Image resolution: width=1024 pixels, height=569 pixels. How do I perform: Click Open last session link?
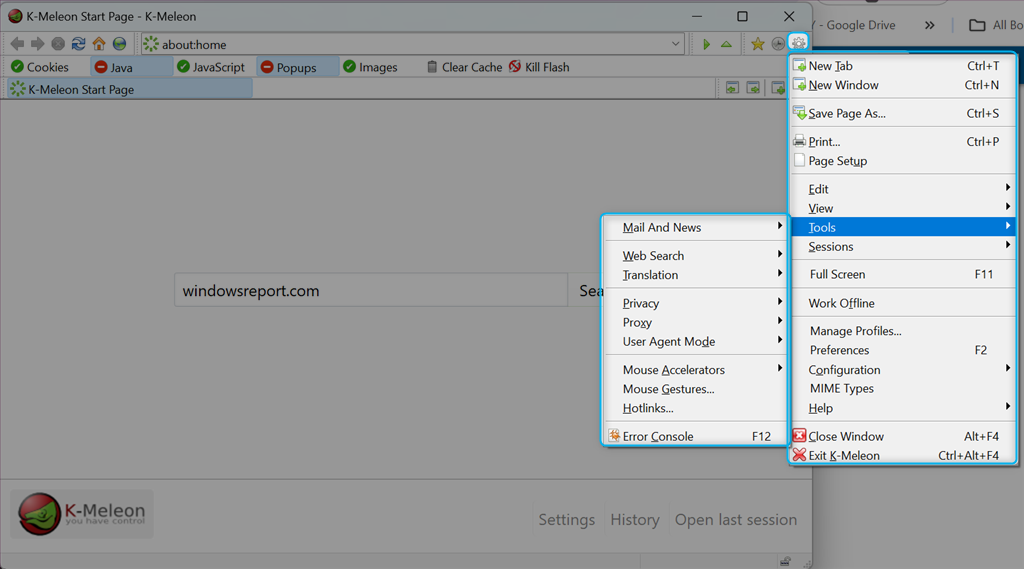[x=736, y=519]
